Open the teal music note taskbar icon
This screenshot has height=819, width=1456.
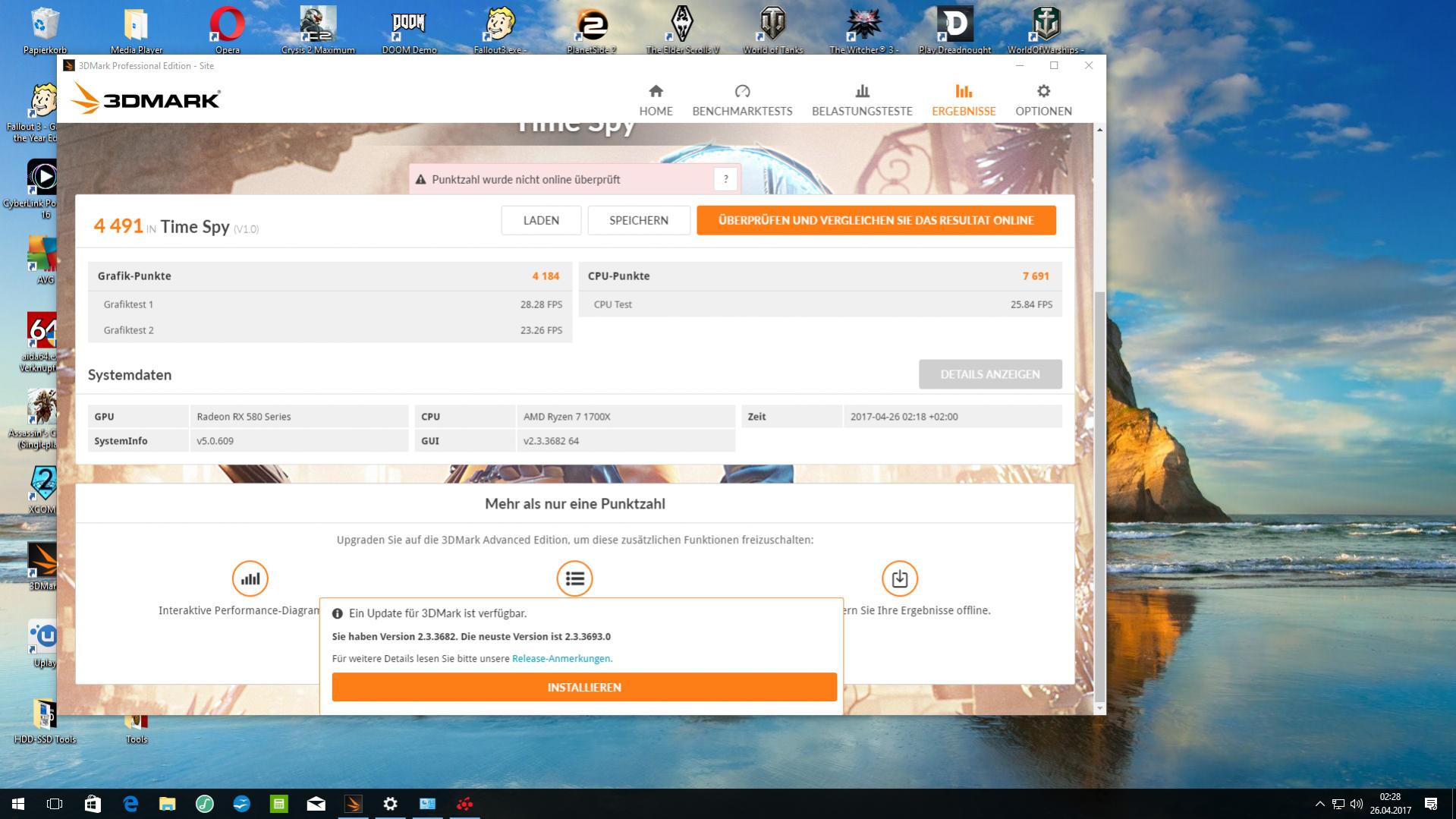205,804
